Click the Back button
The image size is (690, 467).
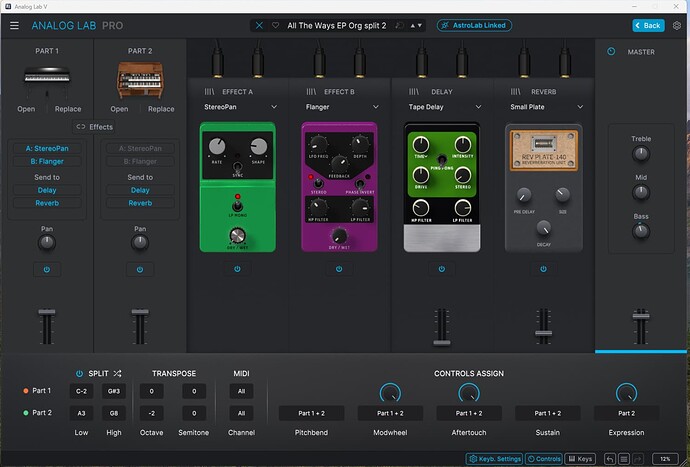[x=648, y=25]
